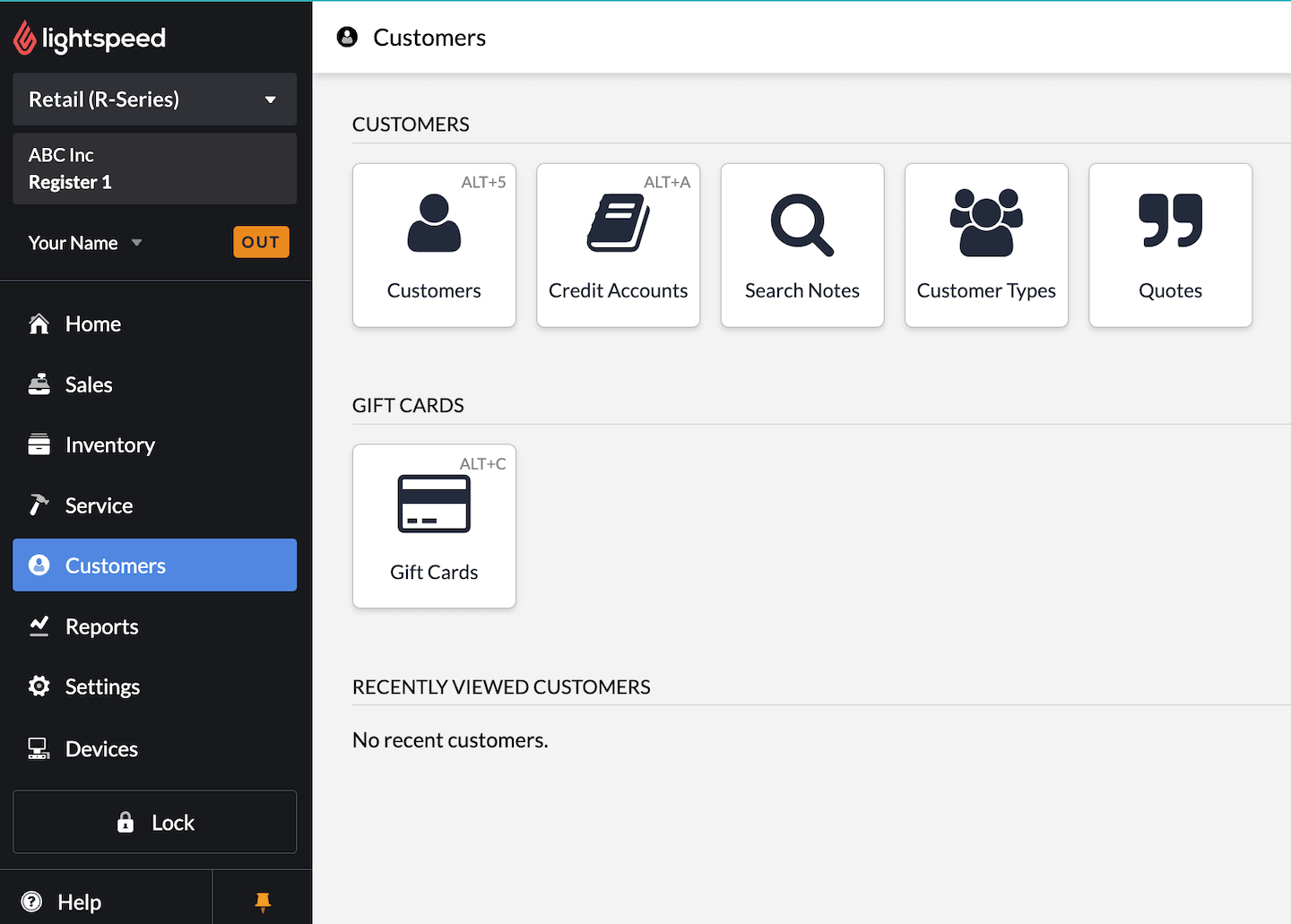Open the Your Name user dropdown
The image size is (1291, 924).
[85, 243]
